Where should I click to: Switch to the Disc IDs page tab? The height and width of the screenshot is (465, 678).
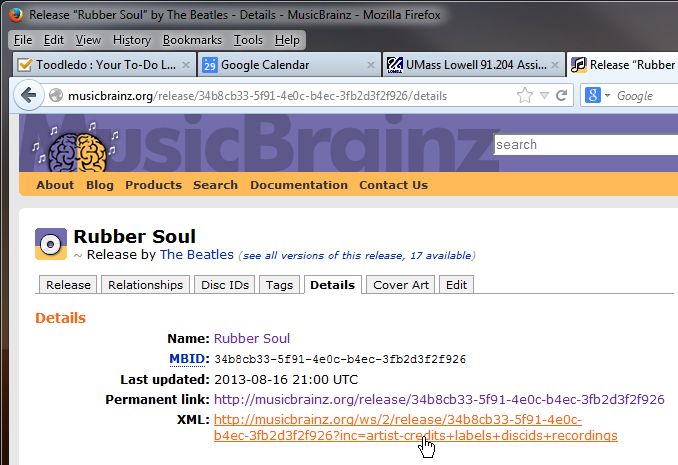[225, 285]
